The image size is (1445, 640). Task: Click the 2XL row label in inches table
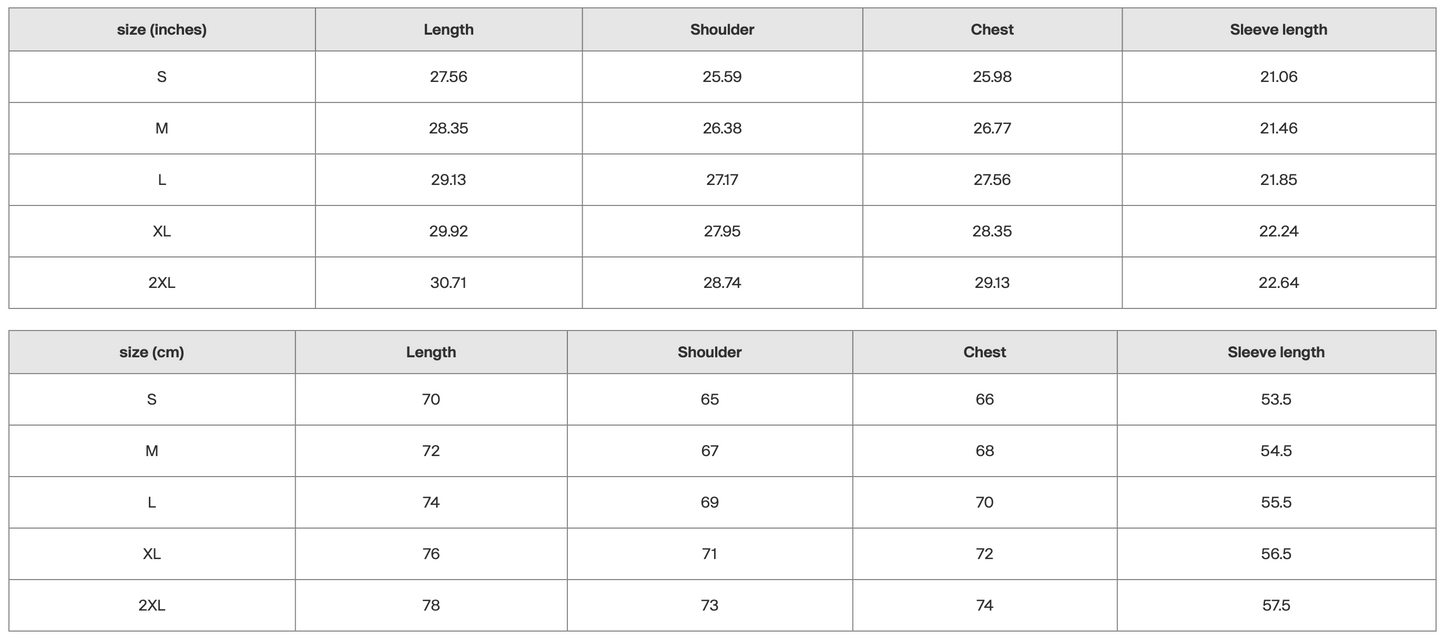click(162, 283)
